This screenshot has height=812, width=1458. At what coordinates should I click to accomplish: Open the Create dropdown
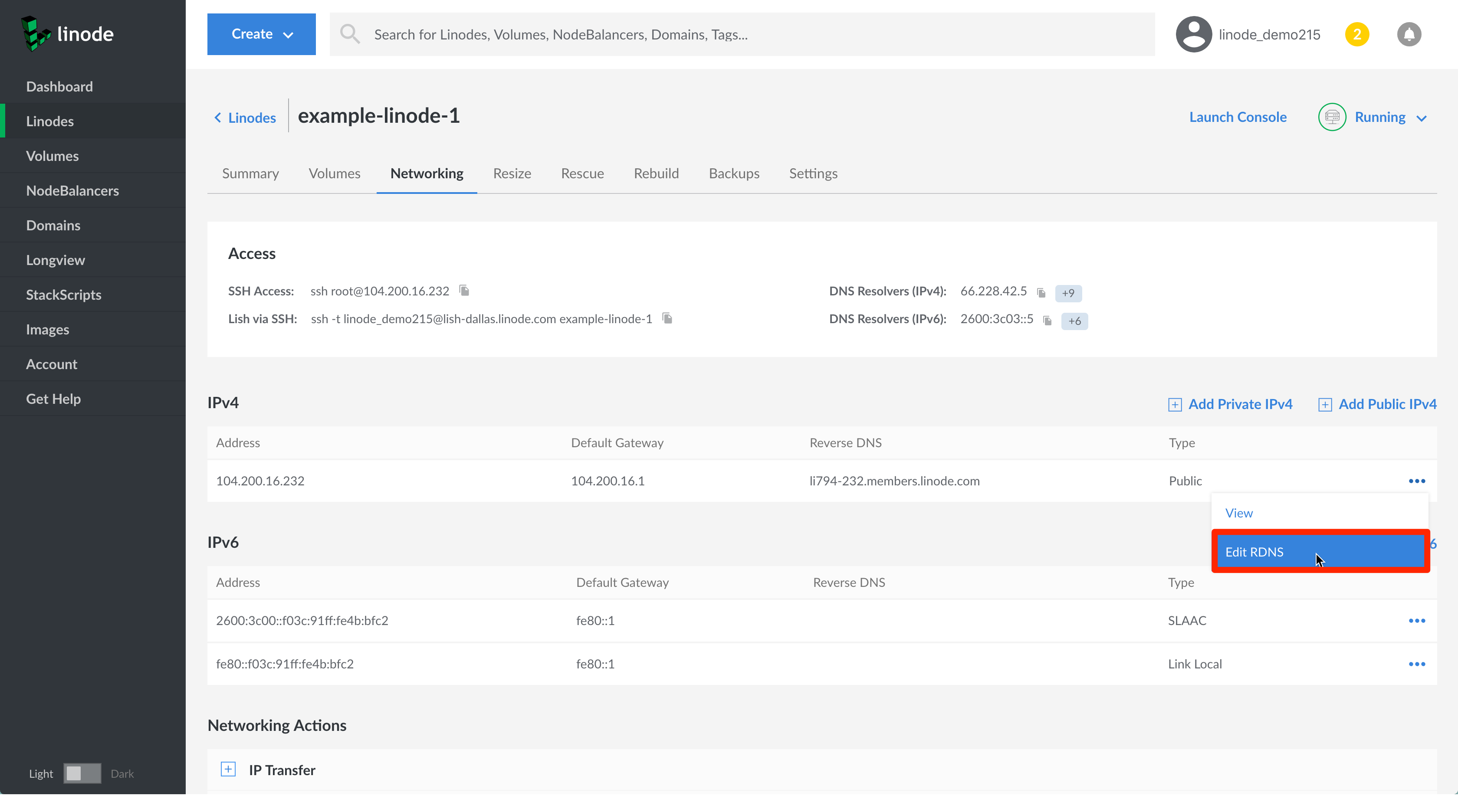click(261, 34)
